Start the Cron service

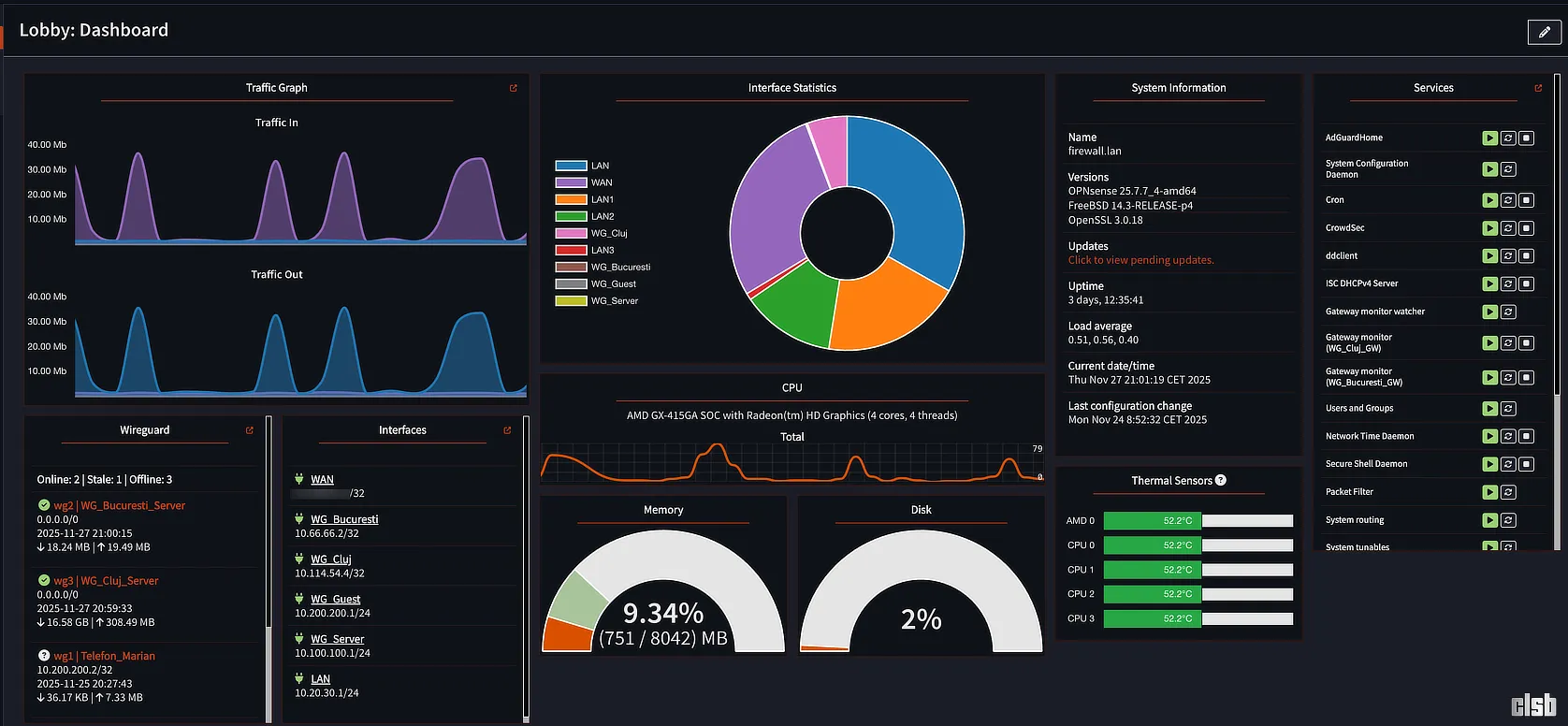coord(1490,200)
